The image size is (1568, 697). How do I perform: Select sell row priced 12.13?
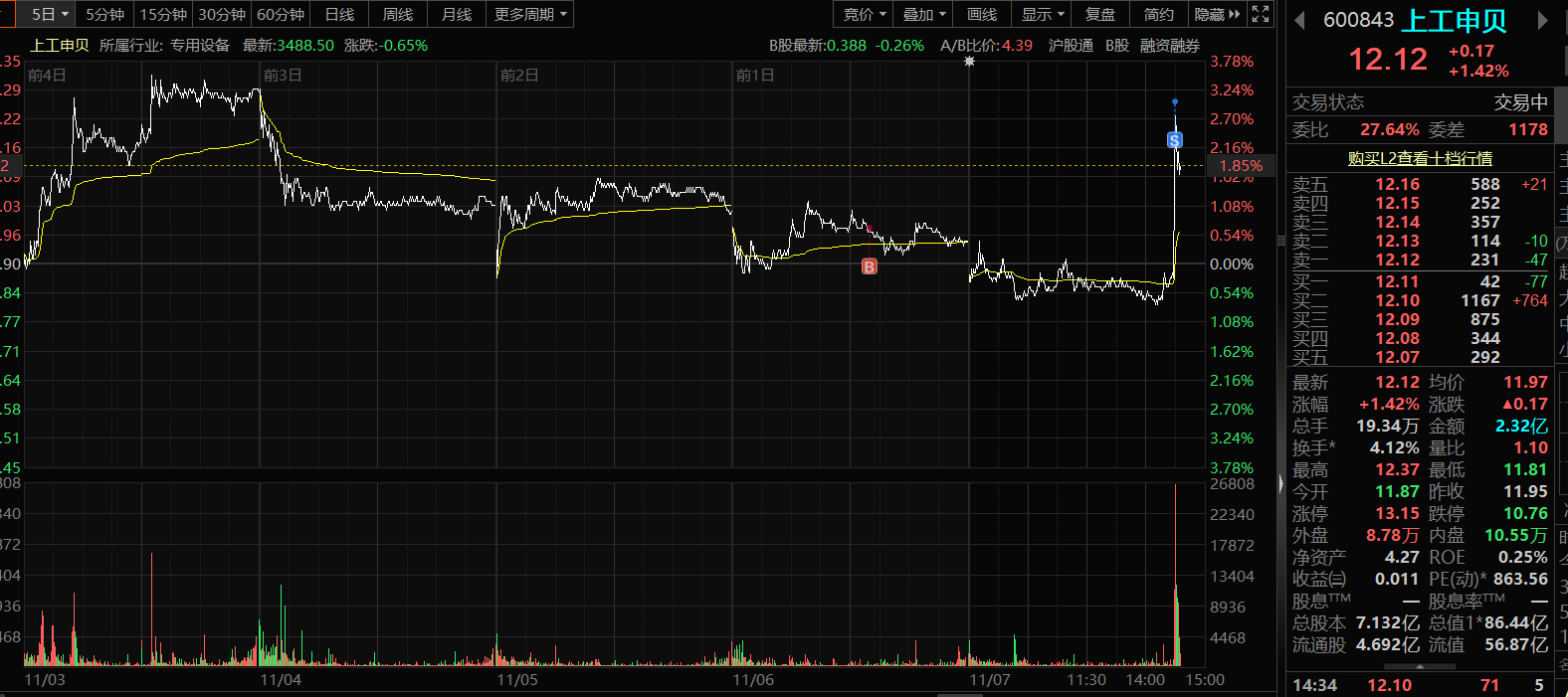(x=1420, y=241)
